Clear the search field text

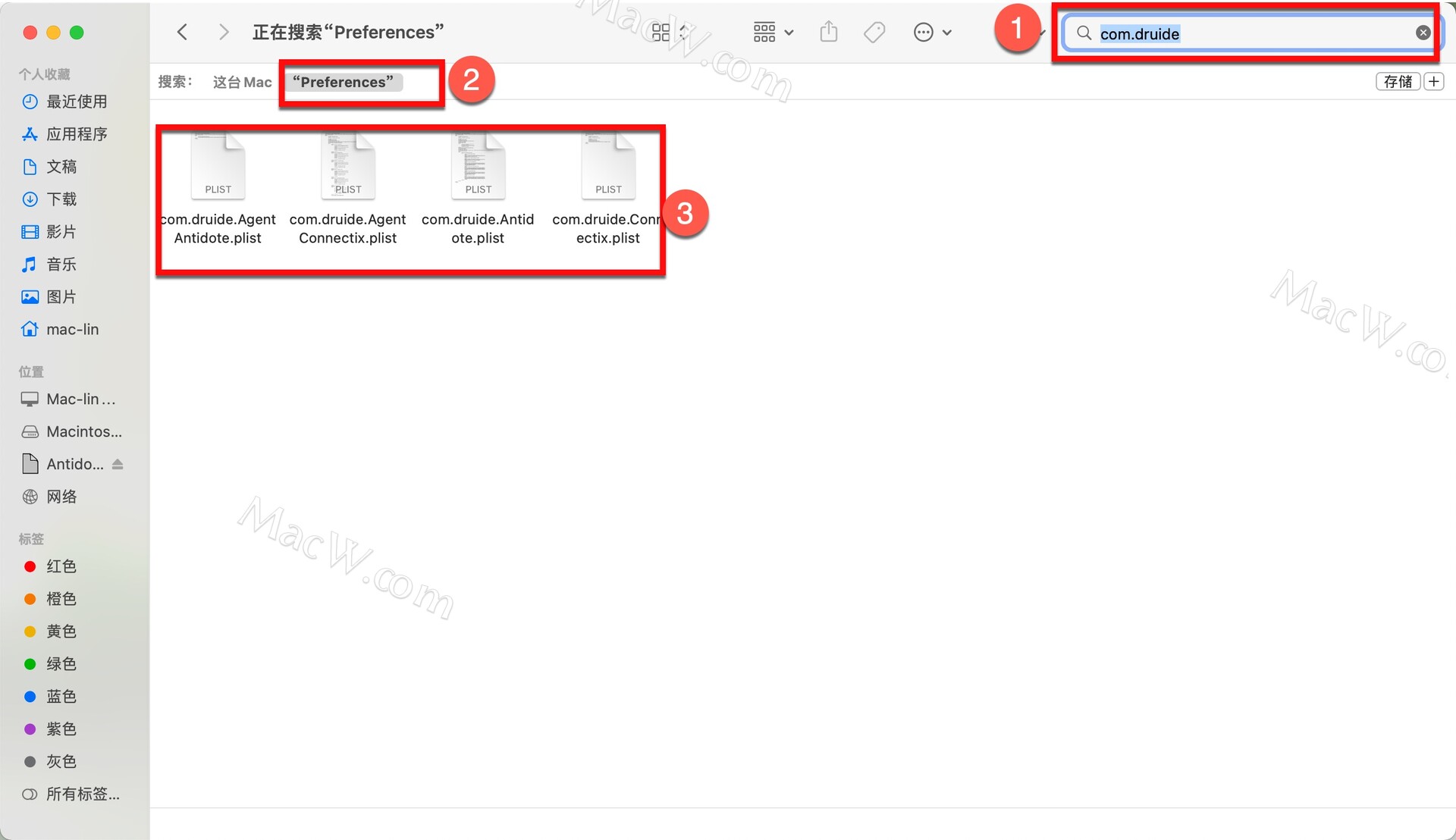[x=1423, y=33]
